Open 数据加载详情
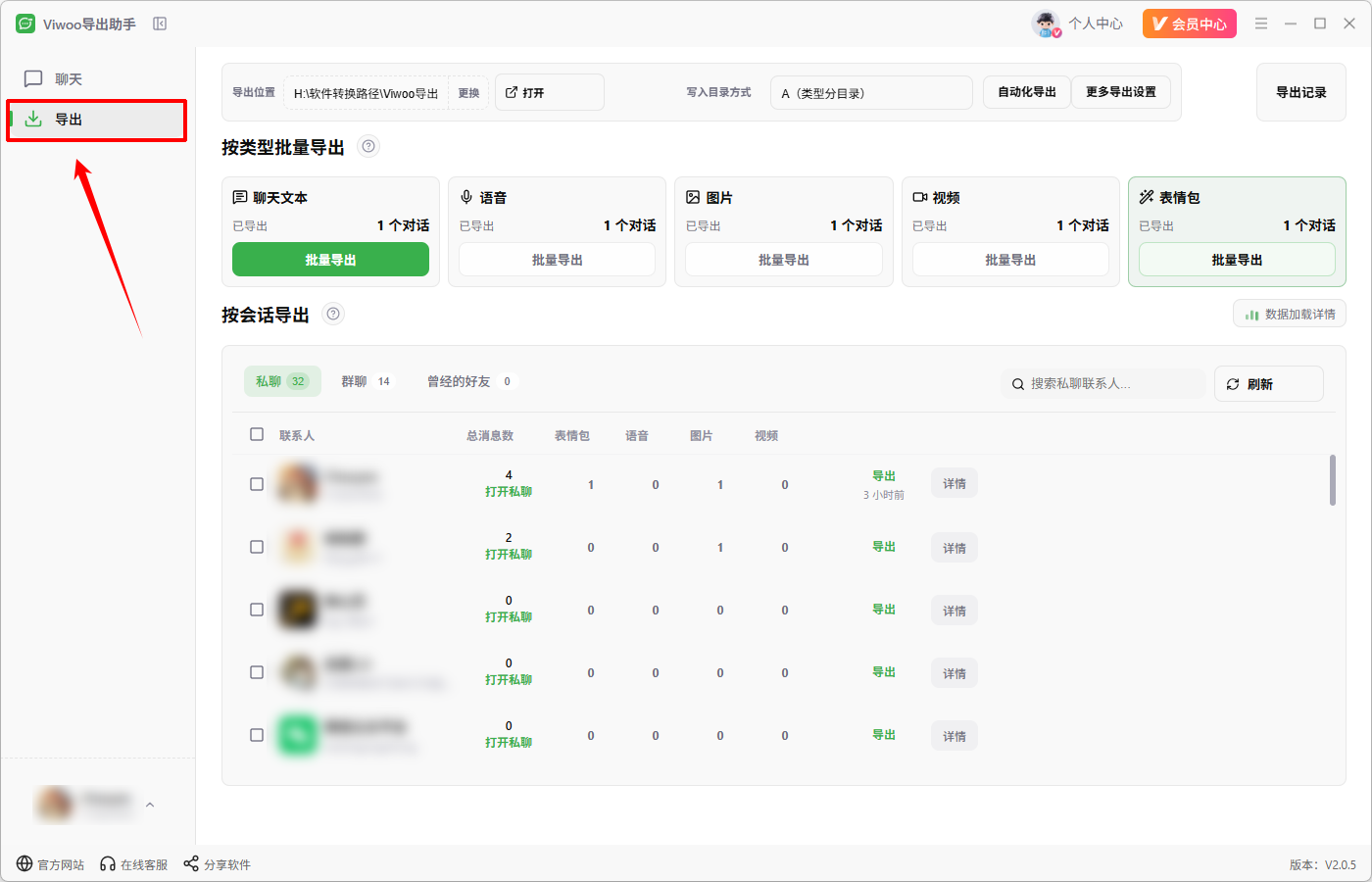This screenshot has width=1372, height=882. (x=1290, y=315)
